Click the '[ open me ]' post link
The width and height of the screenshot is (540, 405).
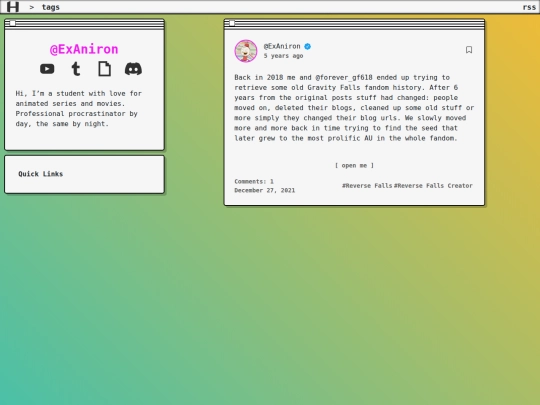(354, 166)
